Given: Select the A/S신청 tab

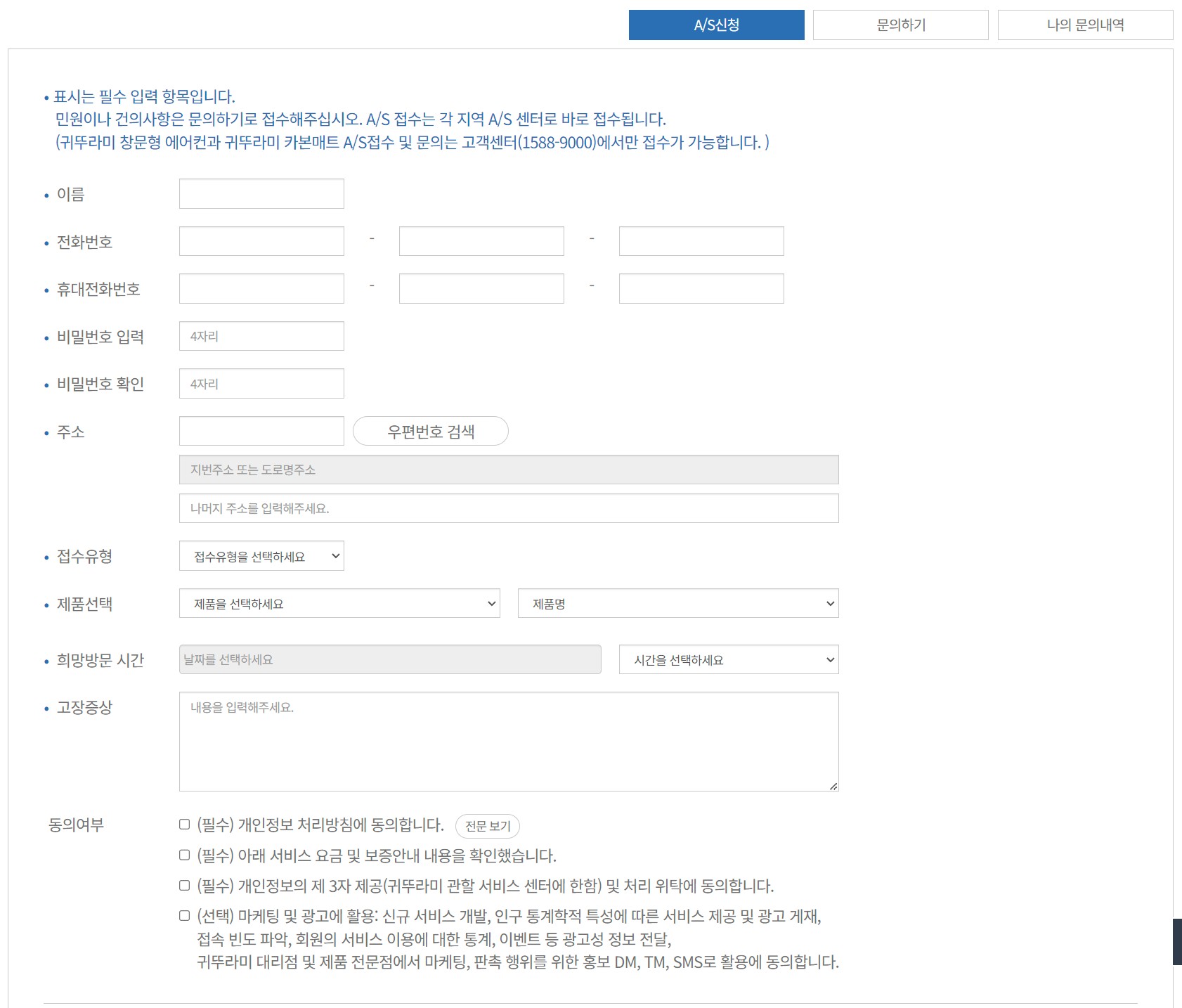Looking at the screenshot, I should click(x=716, y=25).
